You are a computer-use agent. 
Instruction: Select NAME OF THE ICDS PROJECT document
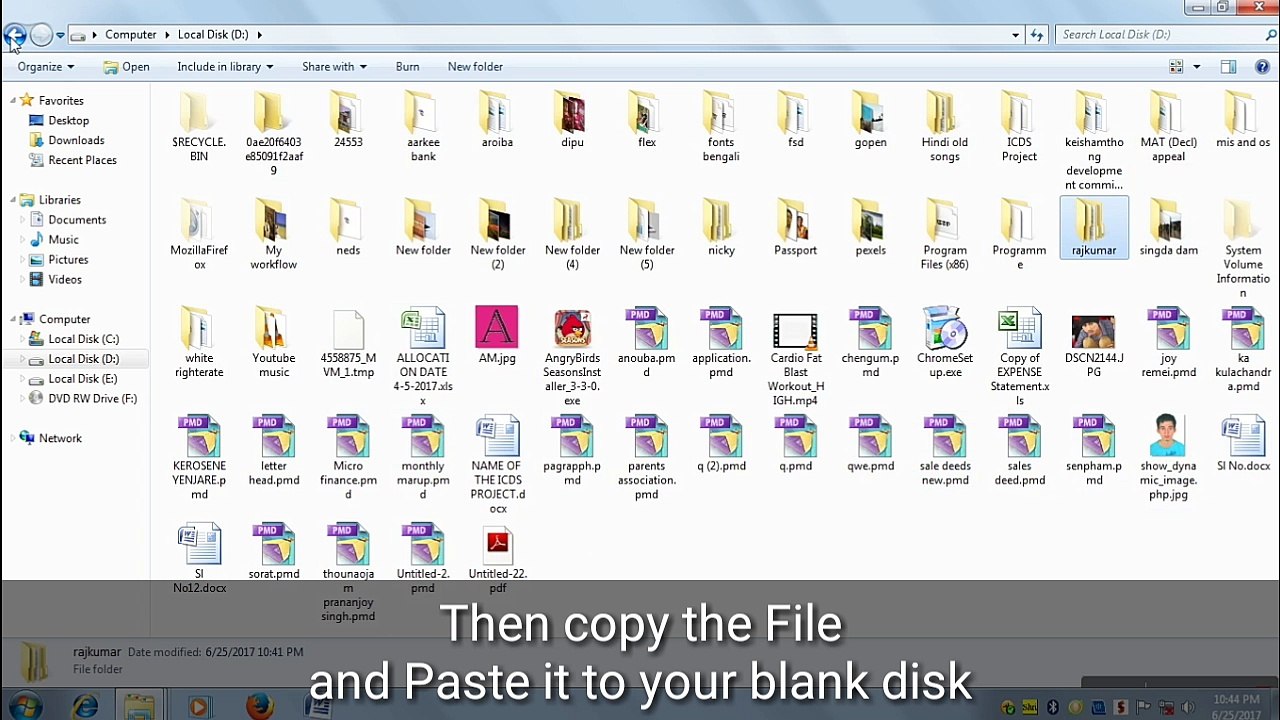[x=497, y=464]
